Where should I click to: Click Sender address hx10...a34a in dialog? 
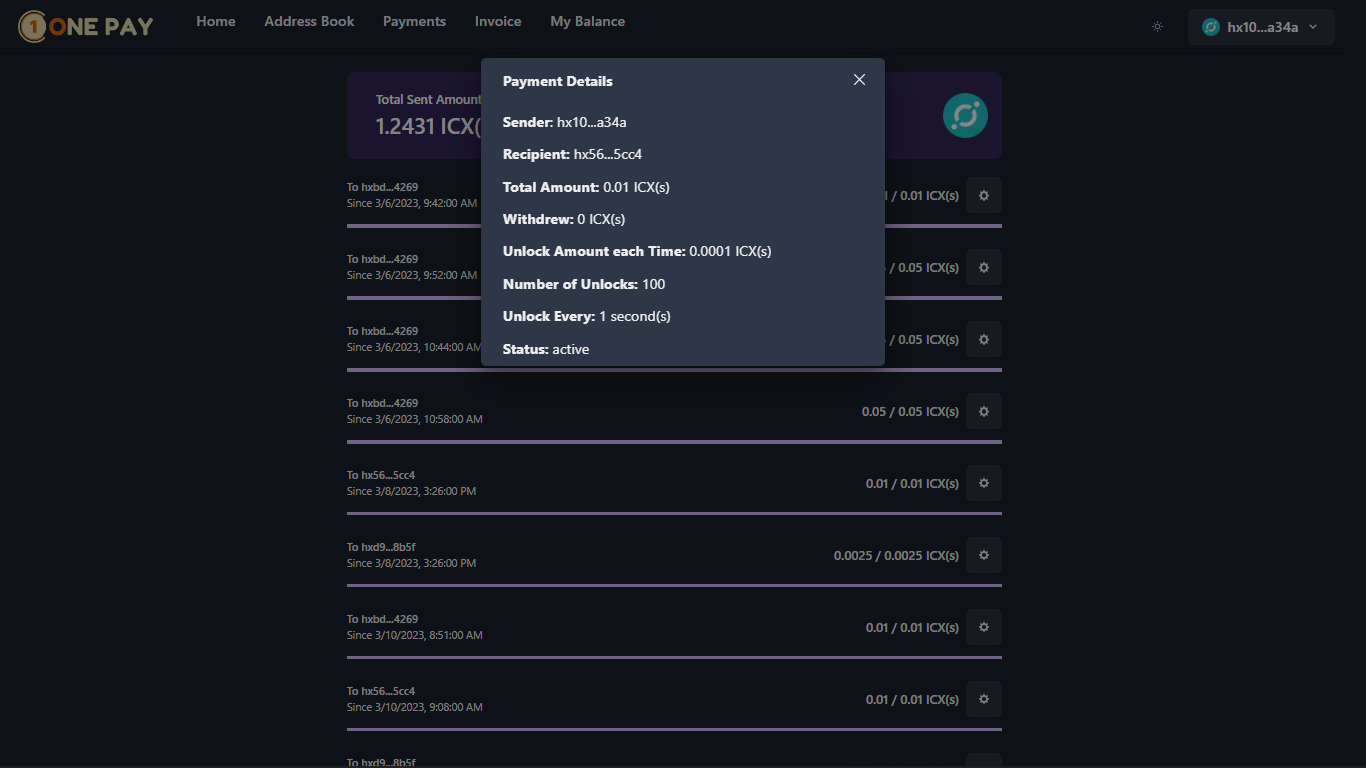click(x=592, y=122)
